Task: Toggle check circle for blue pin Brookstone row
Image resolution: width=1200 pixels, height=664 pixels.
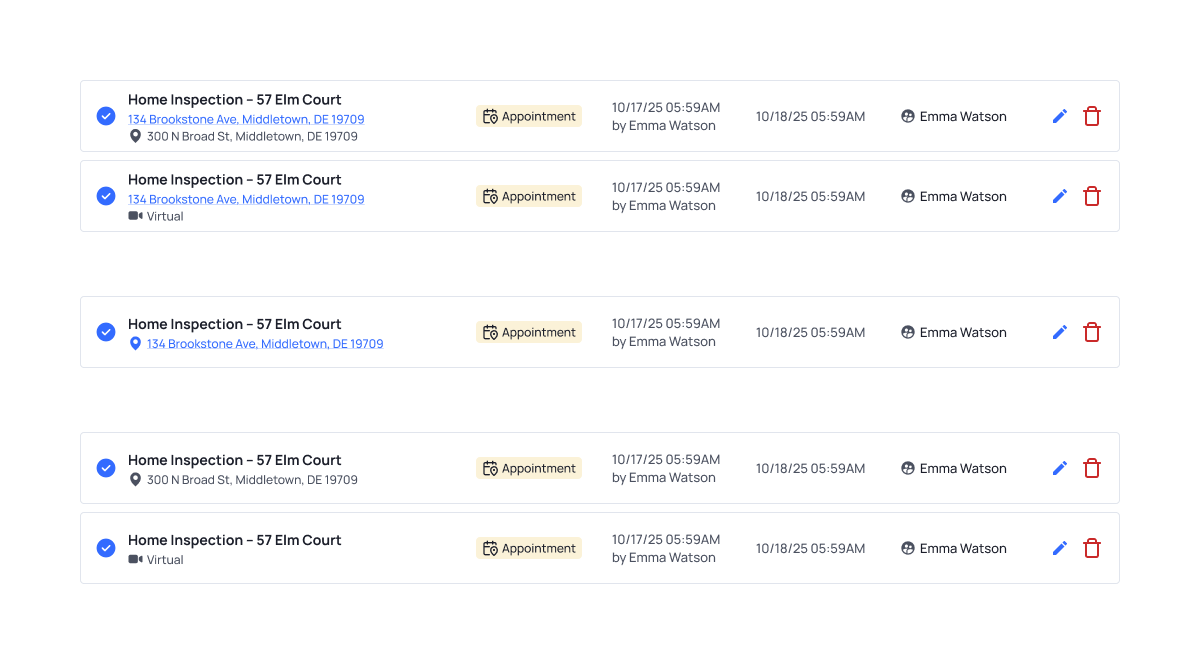Action: (106, 332)
